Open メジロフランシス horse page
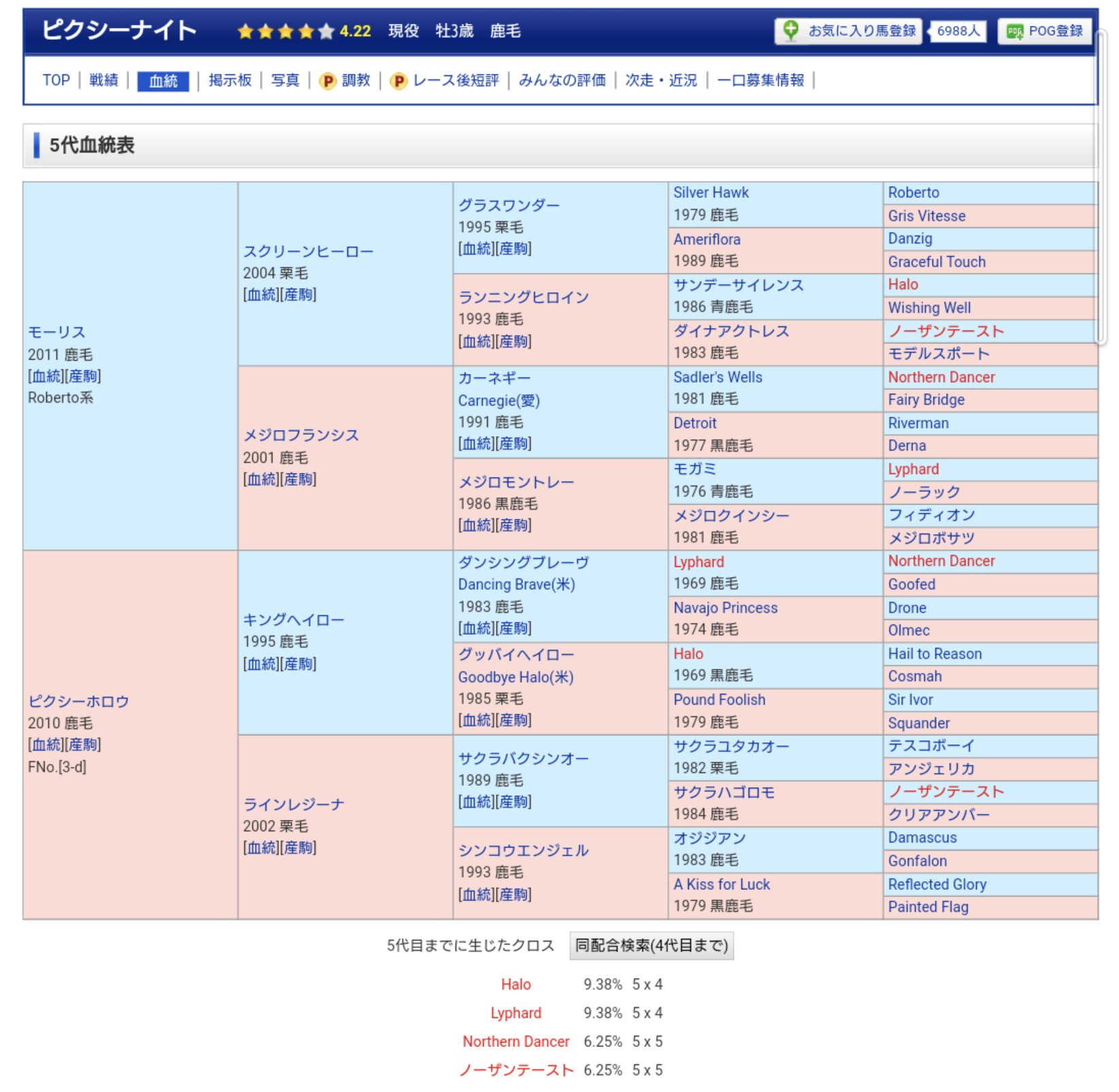 tap(301, 435)
